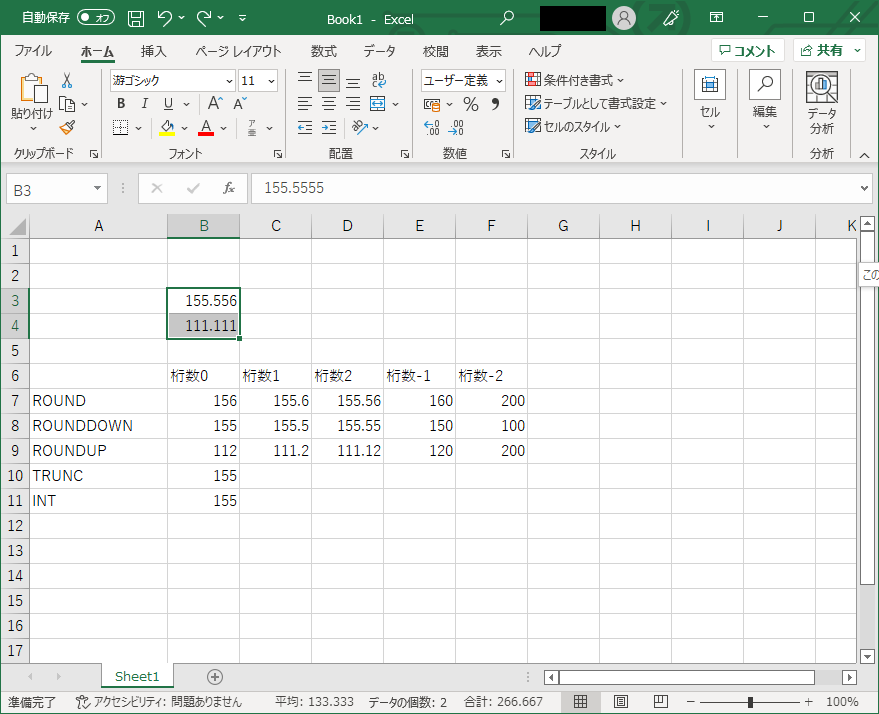
Task: Click the accounting currency format icon
Action: coord(432,105)
